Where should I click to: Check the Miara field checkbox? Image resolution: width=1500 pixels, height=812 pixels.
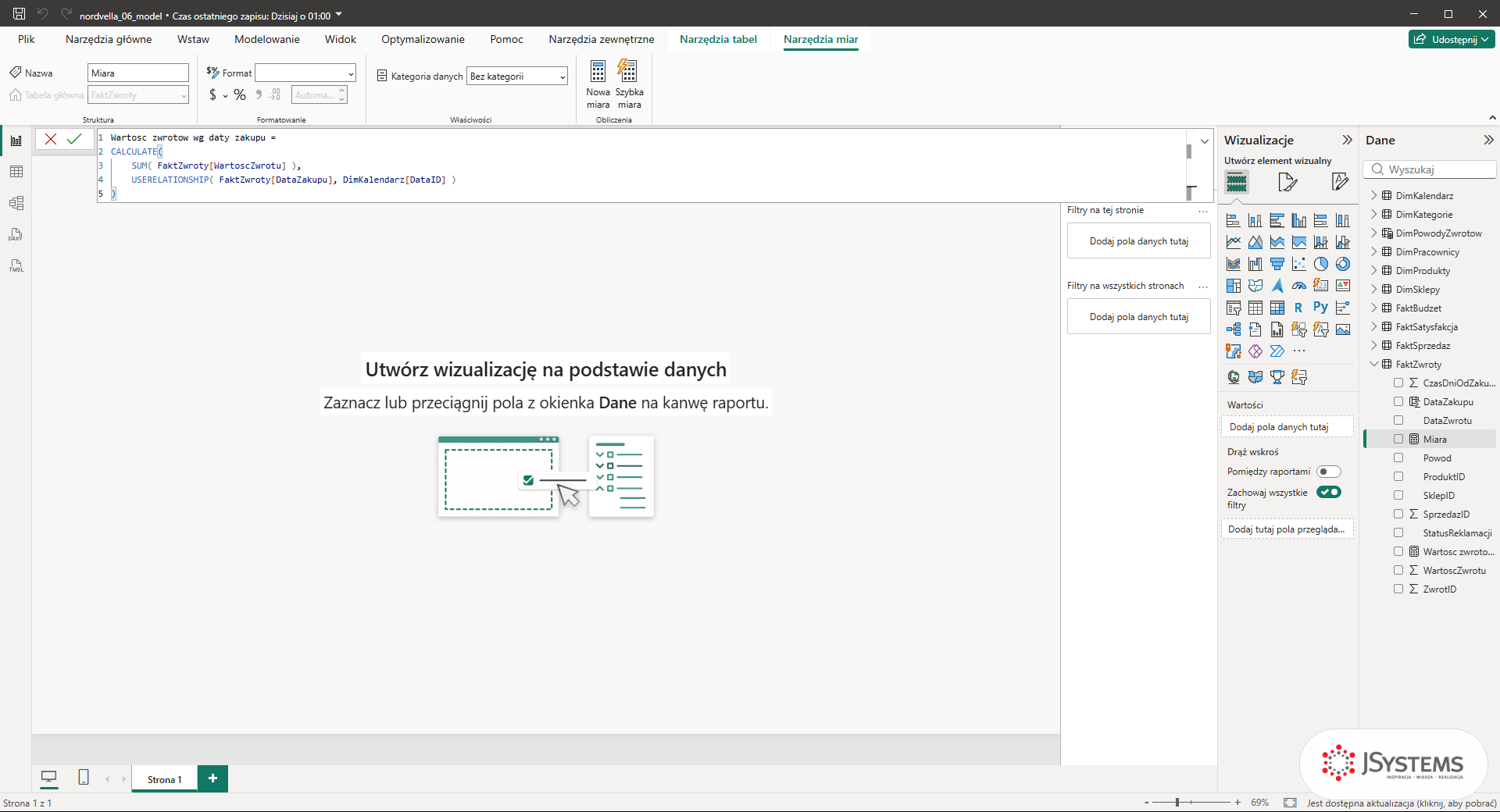[1398, 439]
